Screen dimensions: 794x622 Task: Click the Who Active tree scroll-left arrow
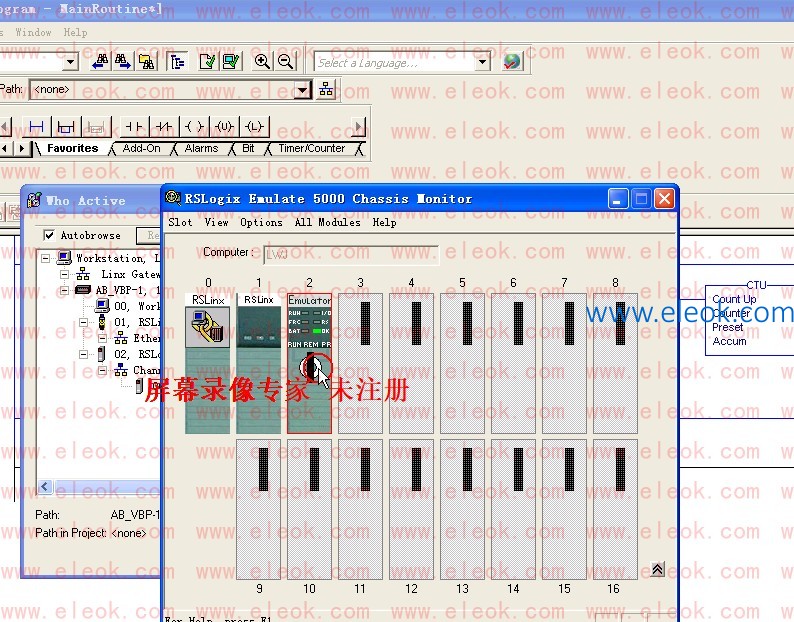click(x=45, y=487)
